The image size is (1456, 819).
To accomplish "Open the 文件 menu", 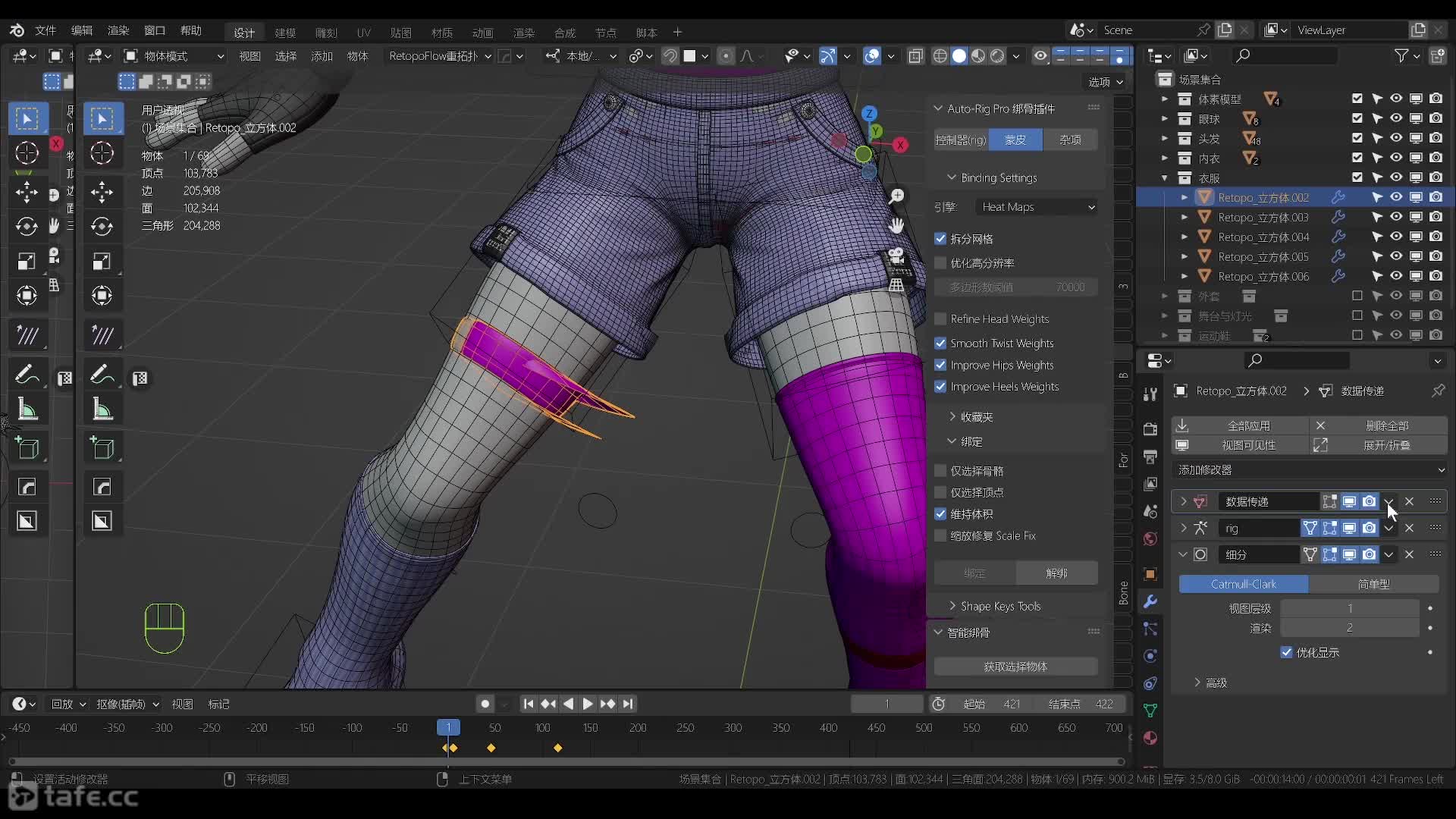I will (x=45, y=30).
